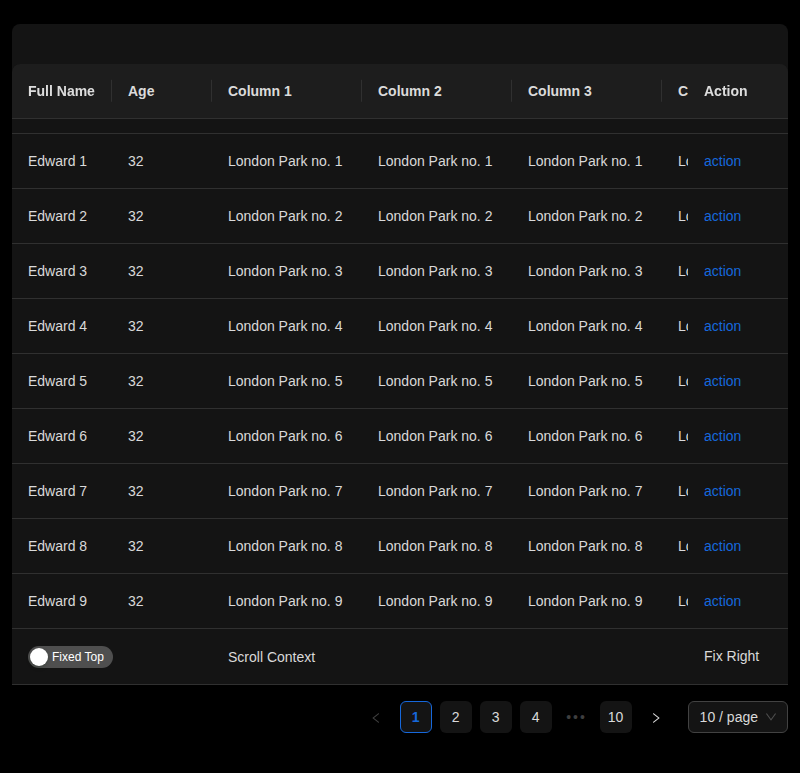The image size is (800, 773).
Task: Enable Fixed Top in the table footer
Action: pos(70,657)
